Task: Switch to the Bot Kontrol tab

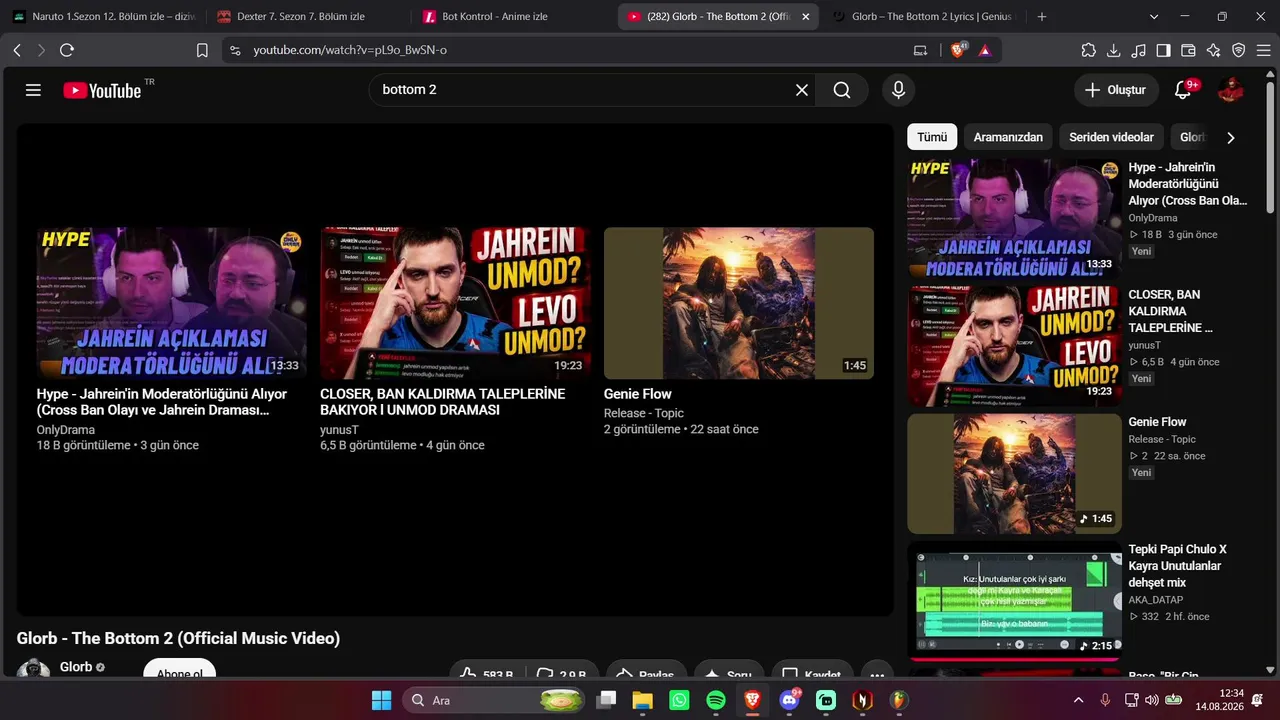Action: [512, 17]
